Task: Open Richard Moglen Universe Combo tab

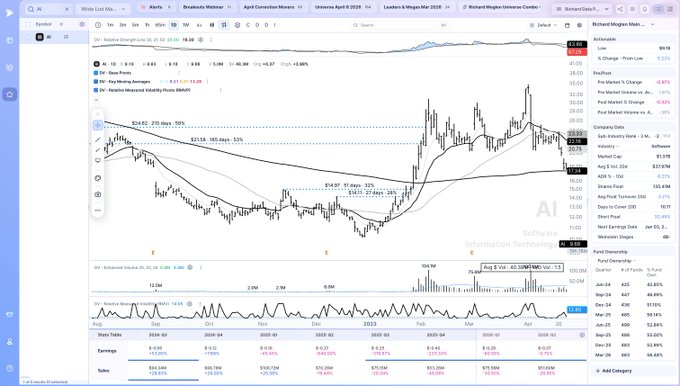Action: coord(502,7)
